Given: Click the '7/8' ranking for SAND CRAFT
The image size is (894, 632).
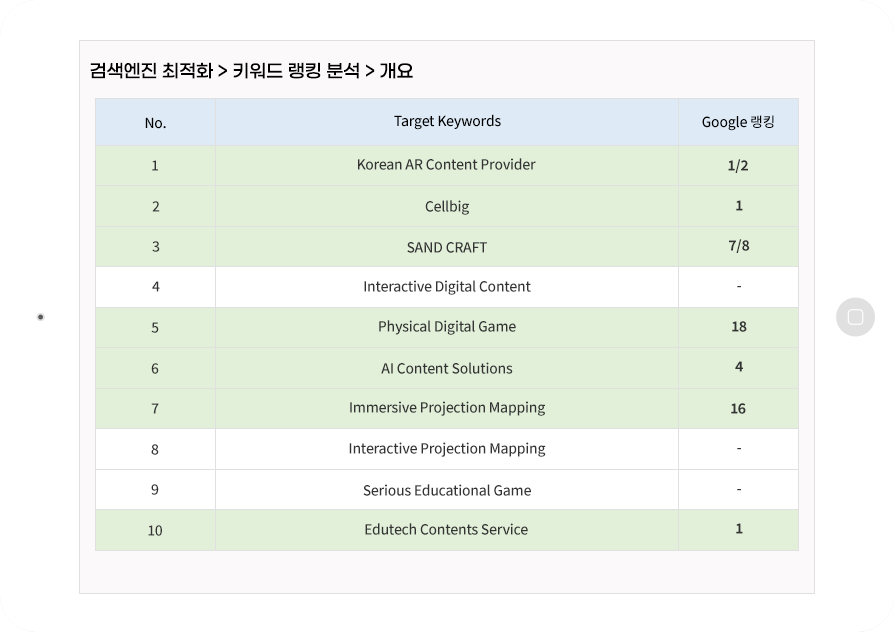Looking at the screenshot, I should [x=739, y=246].
